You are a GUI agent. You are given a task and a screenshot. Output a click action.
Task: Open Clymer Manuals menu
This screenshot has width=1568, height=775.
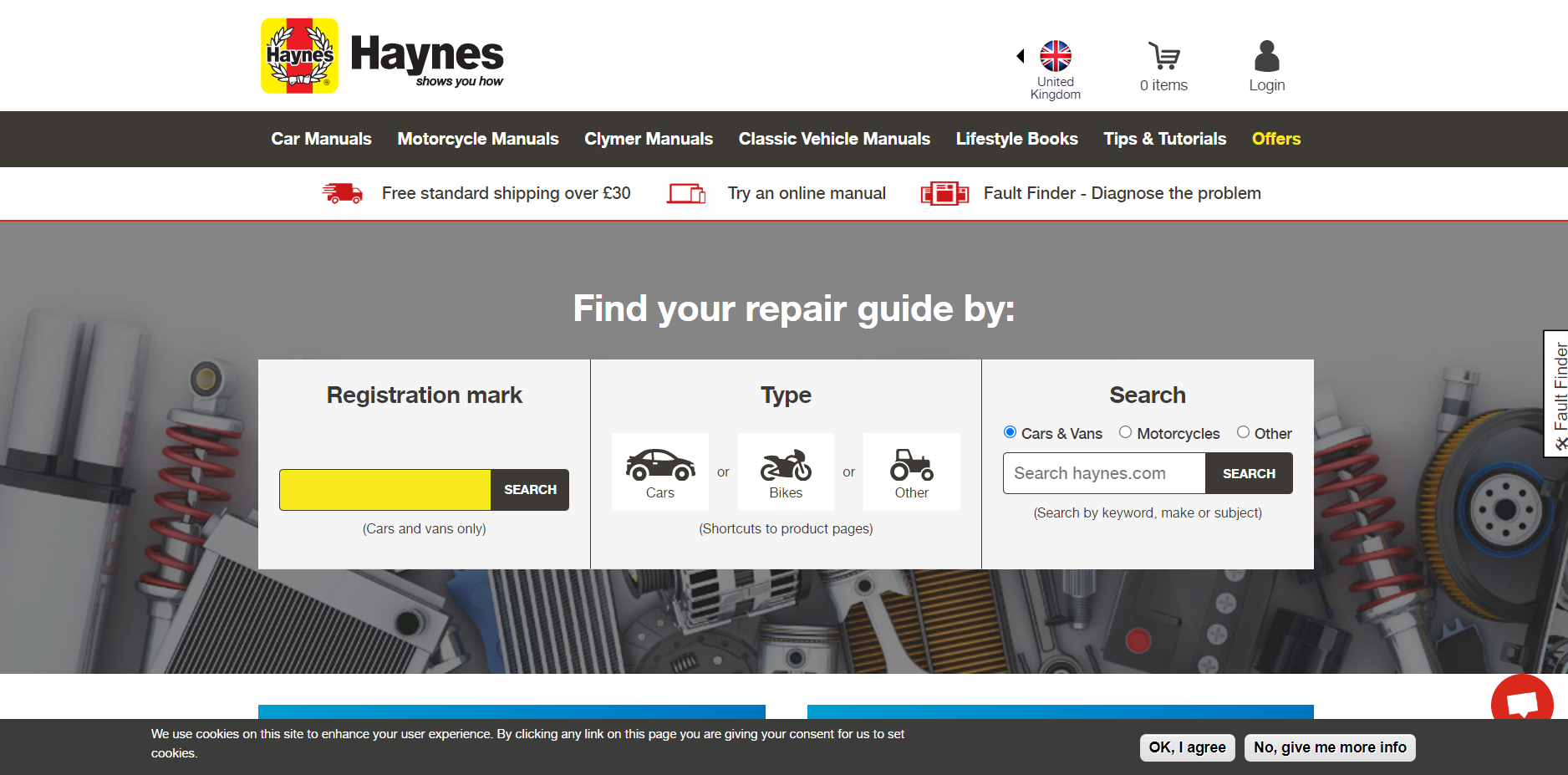[649, 139]
